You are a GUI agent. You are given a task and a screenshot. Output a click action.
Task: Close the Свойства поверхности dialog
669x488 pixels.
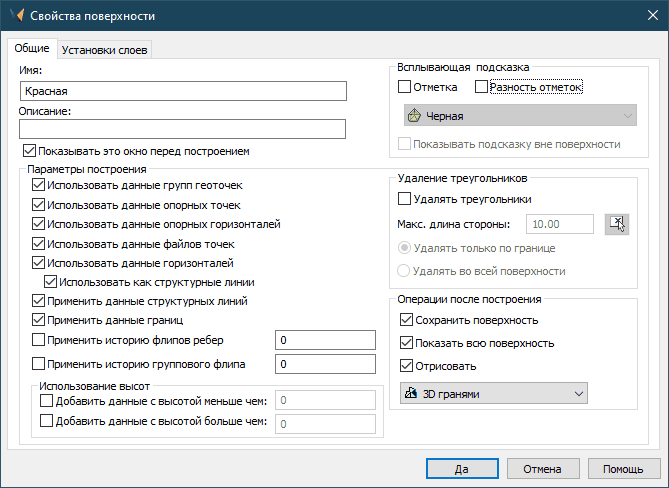pyautogui.click(x=646, y=16)
